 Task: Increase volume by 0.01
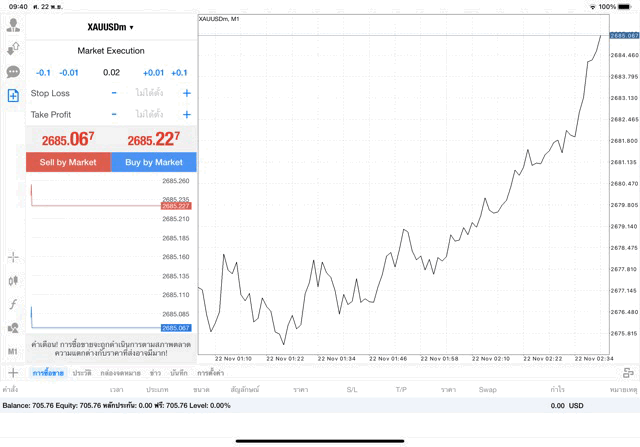tap(153, 72)
